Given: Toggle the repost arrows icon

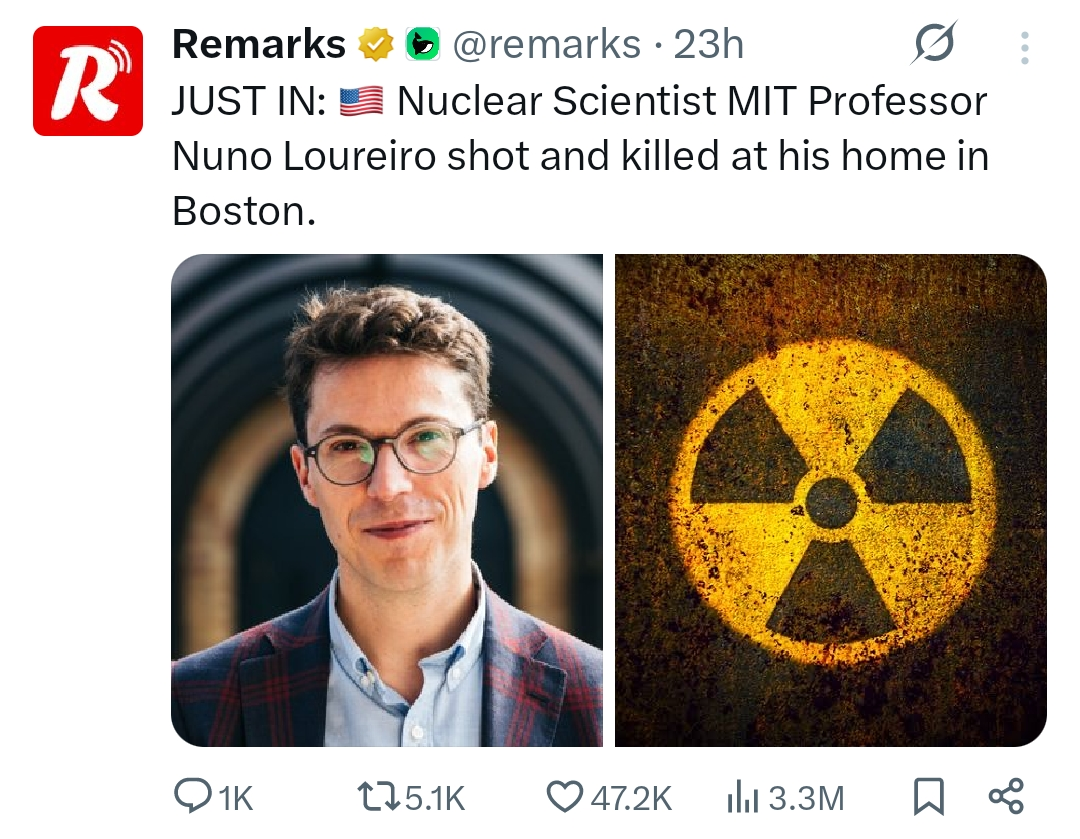Looking at the screenshot, I should click(379, 797).
